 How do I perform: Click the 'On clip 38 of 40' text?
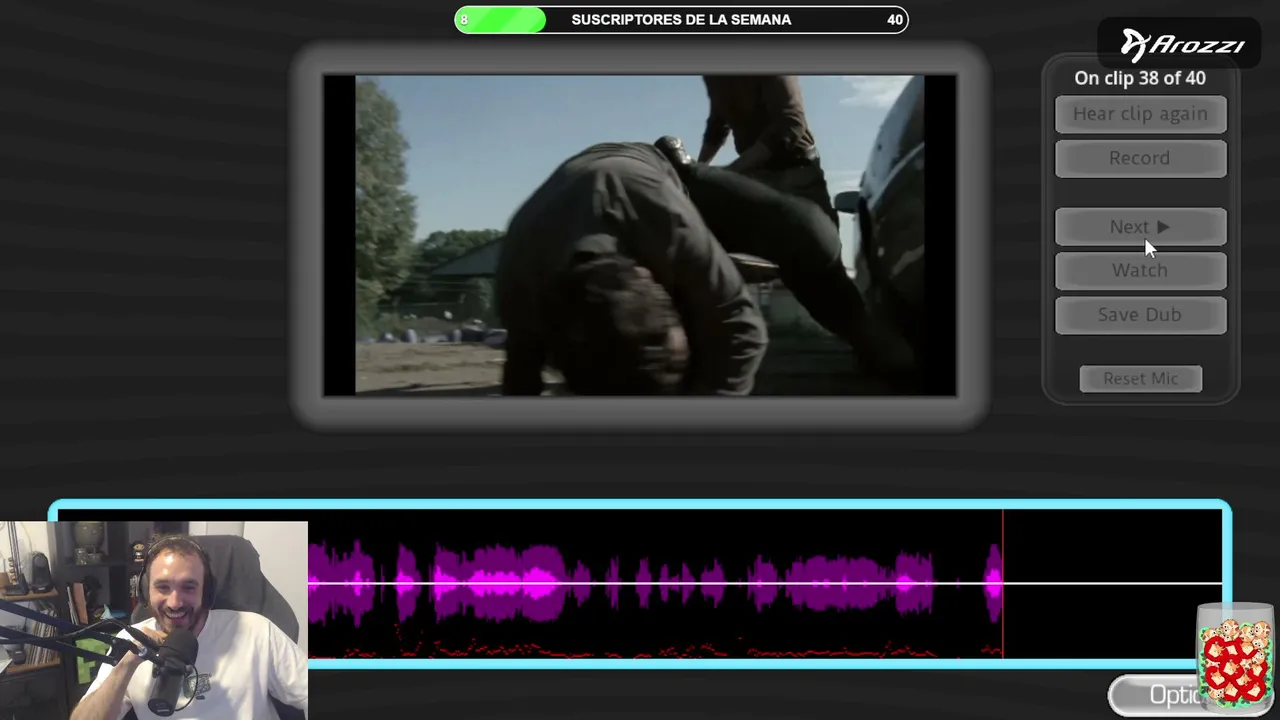point(1140,78)
